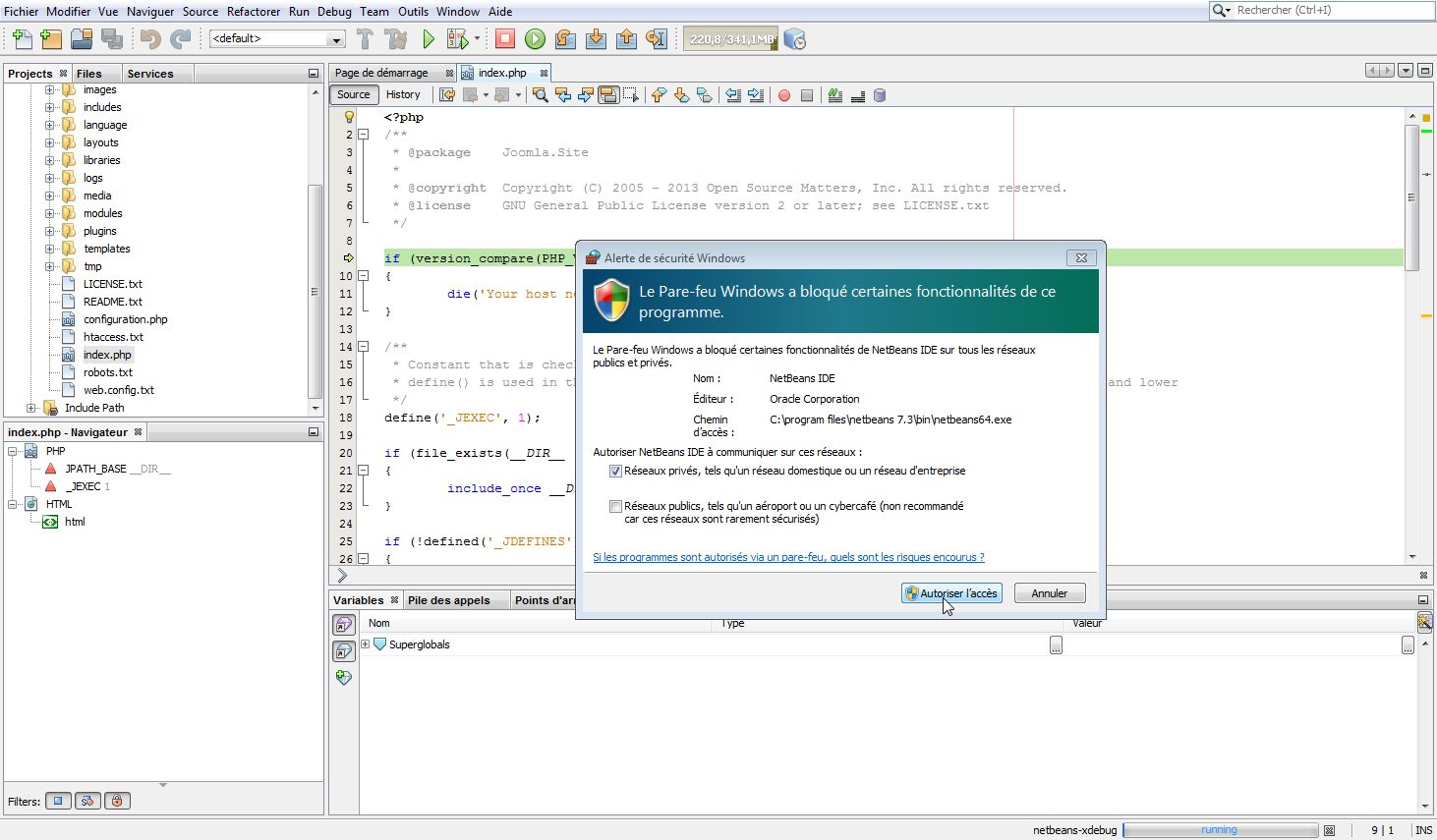Select configuration.php in the Projects tree
This screenshot has width=1437, height=840.
[x=125, y=319]
